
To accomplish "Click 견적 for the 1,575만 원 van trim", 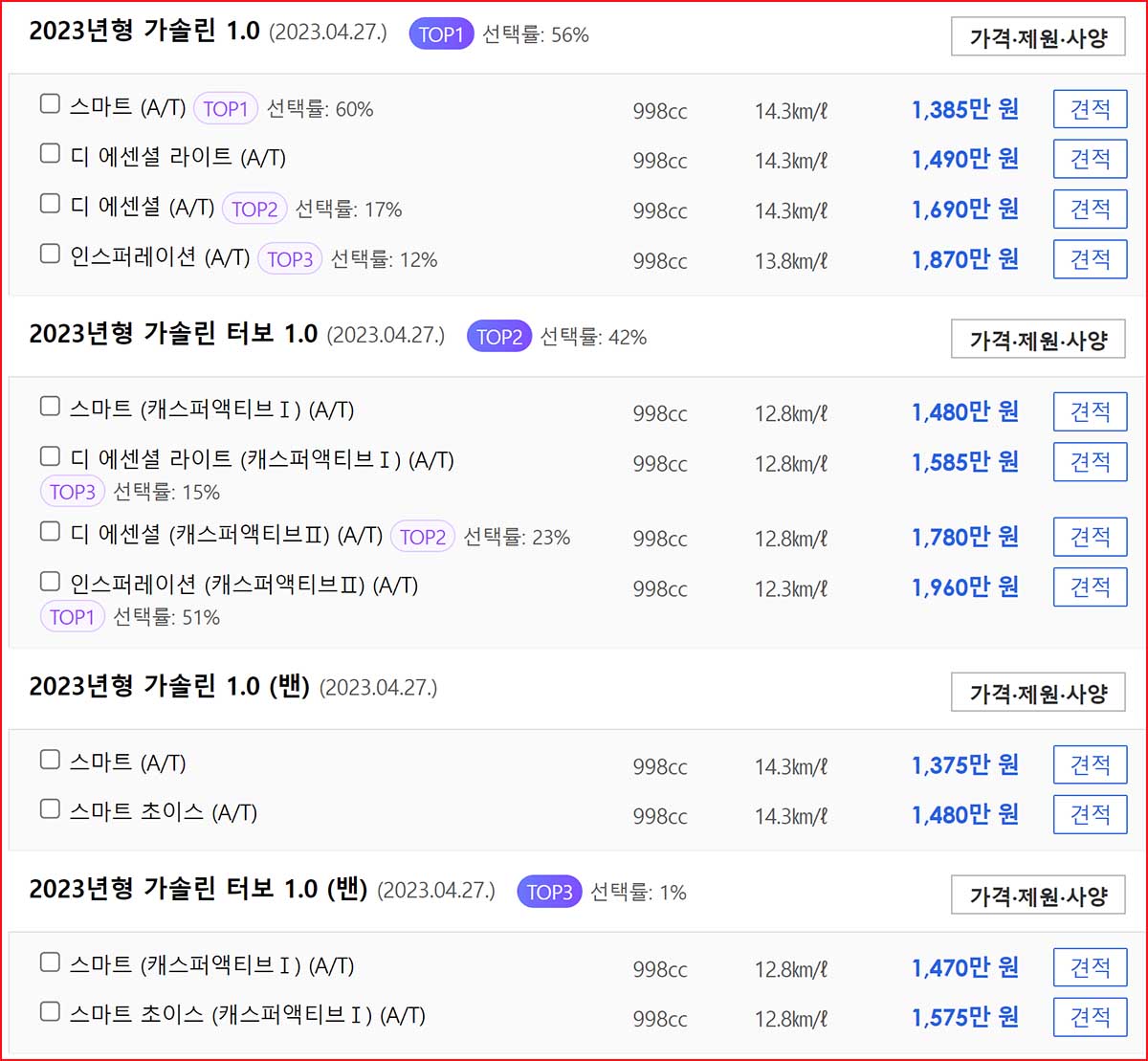I will click(x=1091, y=1017).
